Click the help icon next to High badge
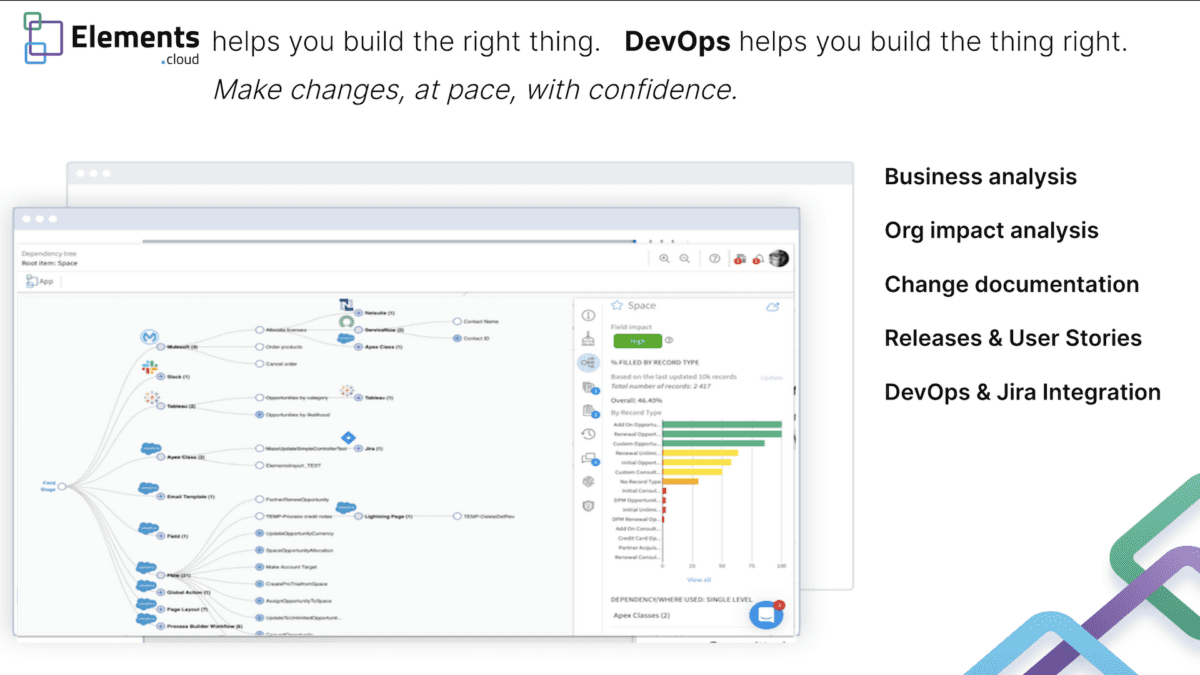The width and height of the screenshot is (1200, 675). point(669,340)
